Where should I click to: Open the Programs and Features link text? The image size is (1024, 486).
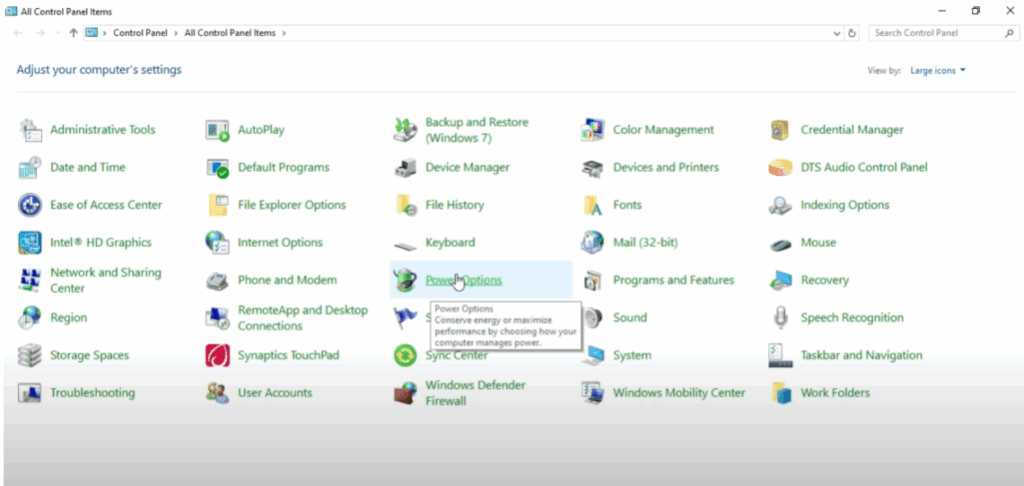pos(673,280)
